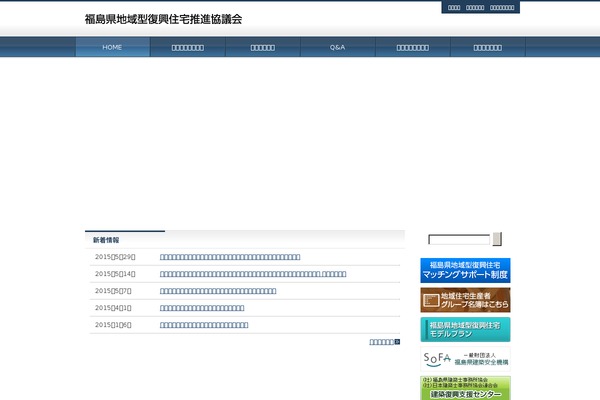Open the first utility link in the top-right header box

(454, 7)
